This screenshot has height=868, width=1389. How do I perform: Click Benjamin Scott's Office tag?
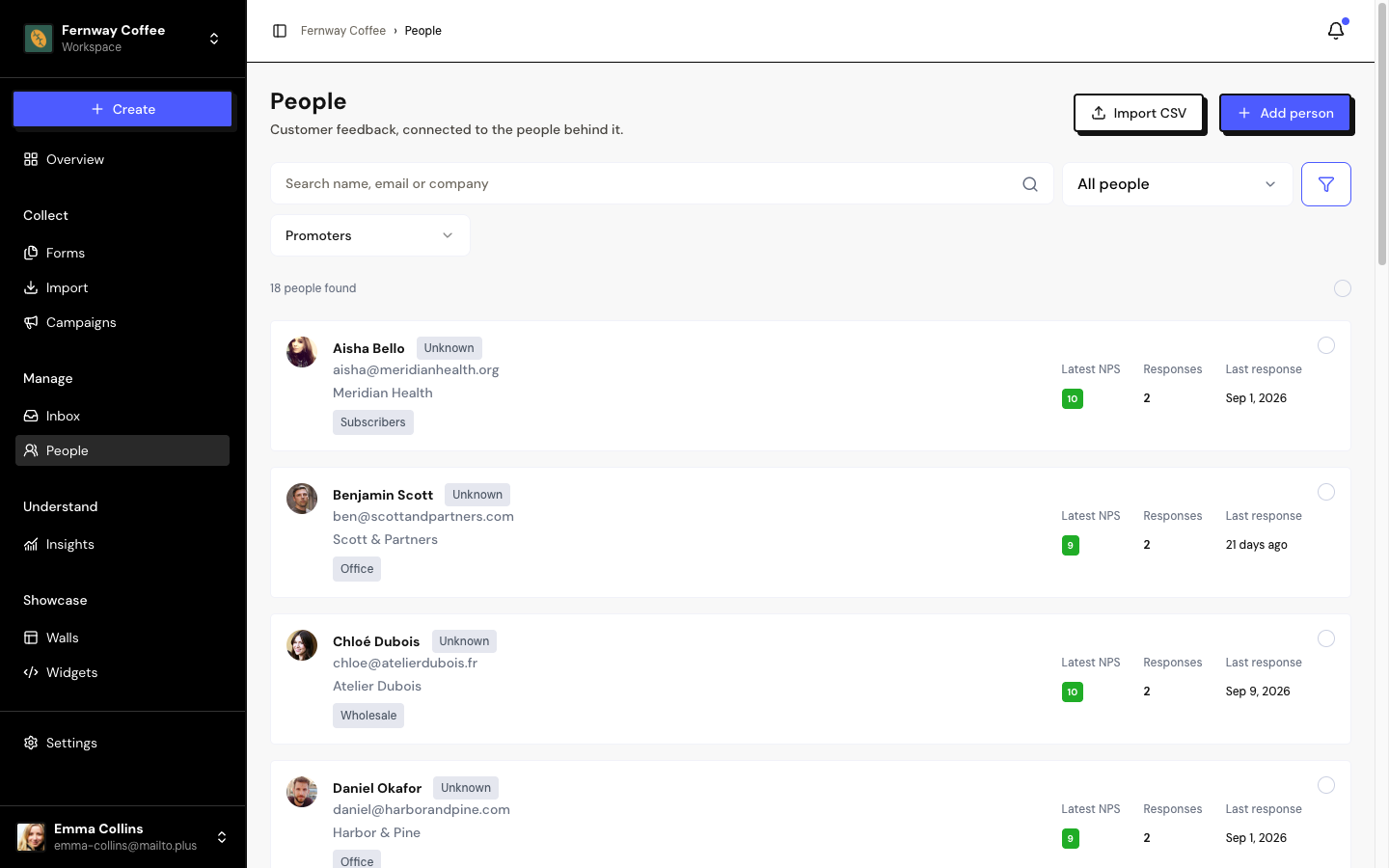357,569
